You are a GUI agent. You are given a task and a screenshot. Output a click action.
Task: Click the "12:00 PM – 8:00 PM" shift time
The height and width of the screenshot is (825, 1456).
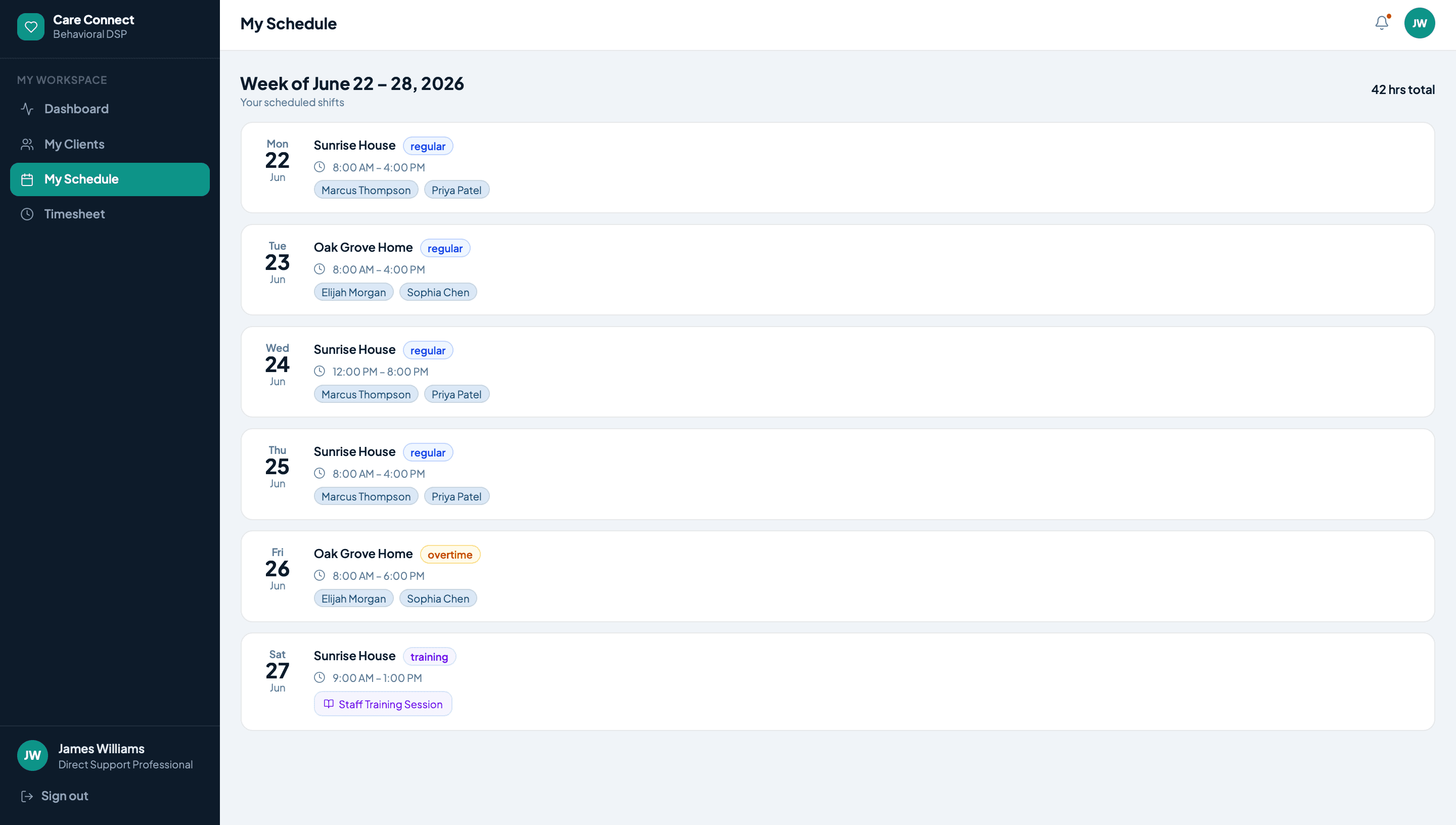point(380,371)
